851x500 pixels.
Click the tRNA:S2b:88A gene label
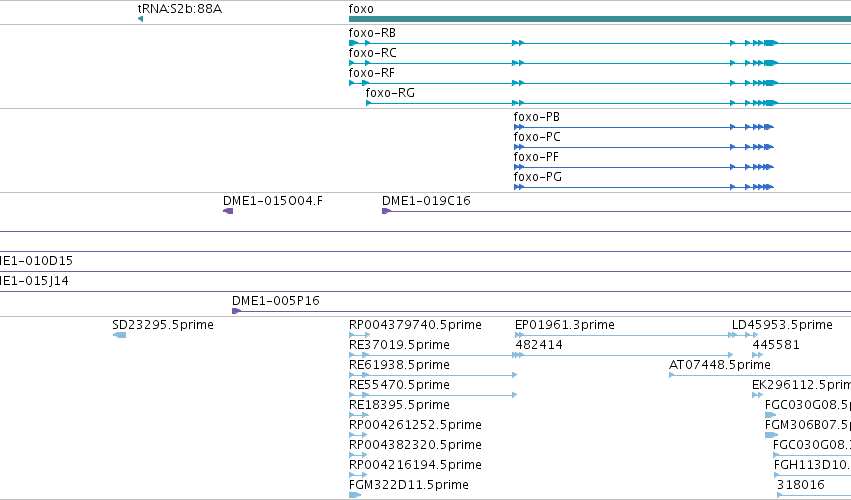point(180,9)
